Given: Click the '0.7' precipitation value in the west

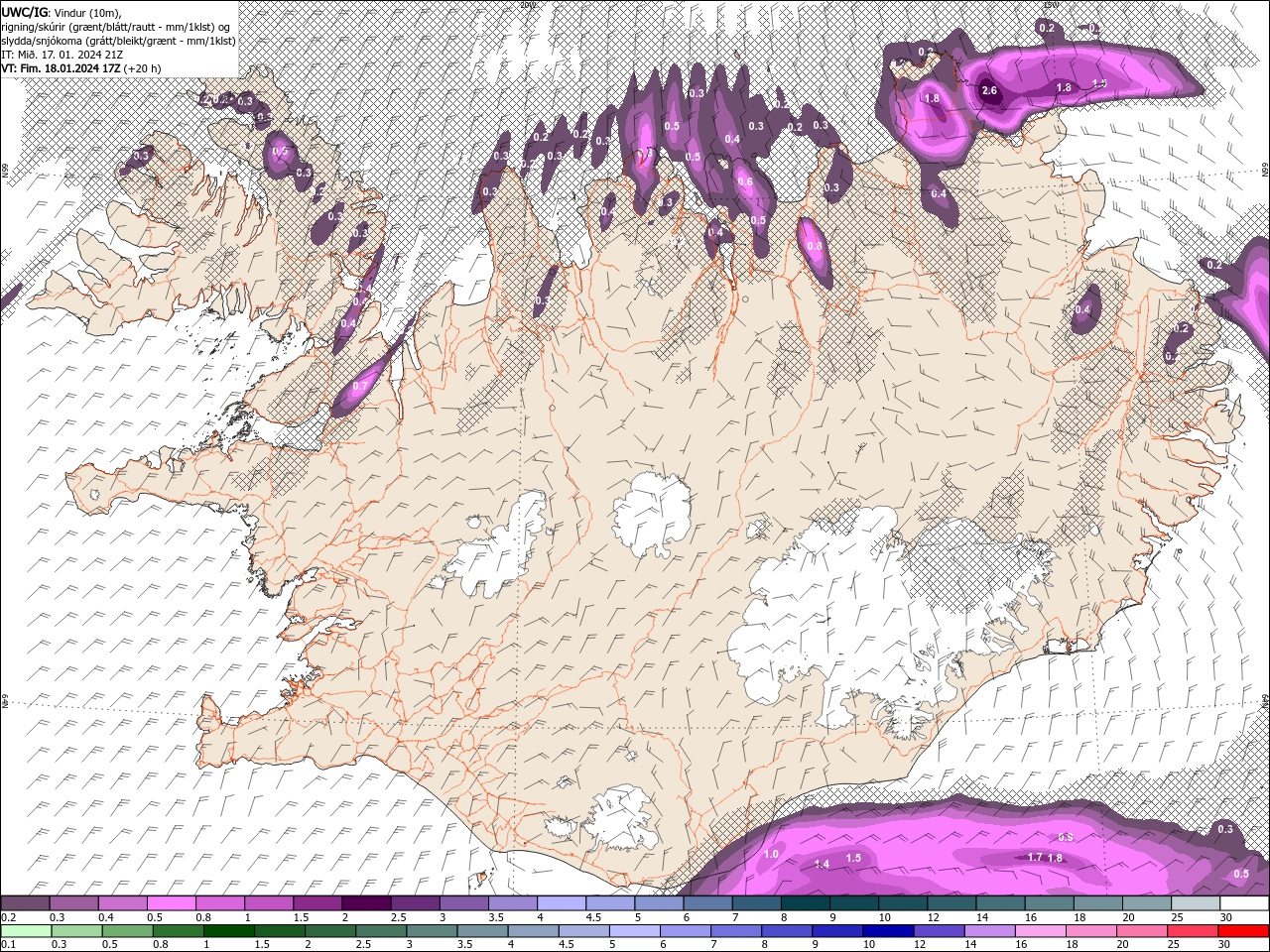Looking at the screenshot, I should [360, 386].
